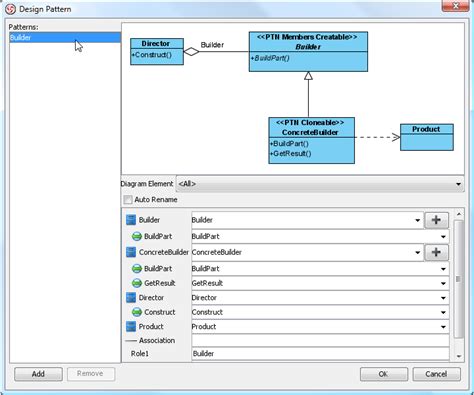This screenshot has height=395, width=474.
Task: Click the Builder class icon in the mapping list
Action: pos(131,220)
